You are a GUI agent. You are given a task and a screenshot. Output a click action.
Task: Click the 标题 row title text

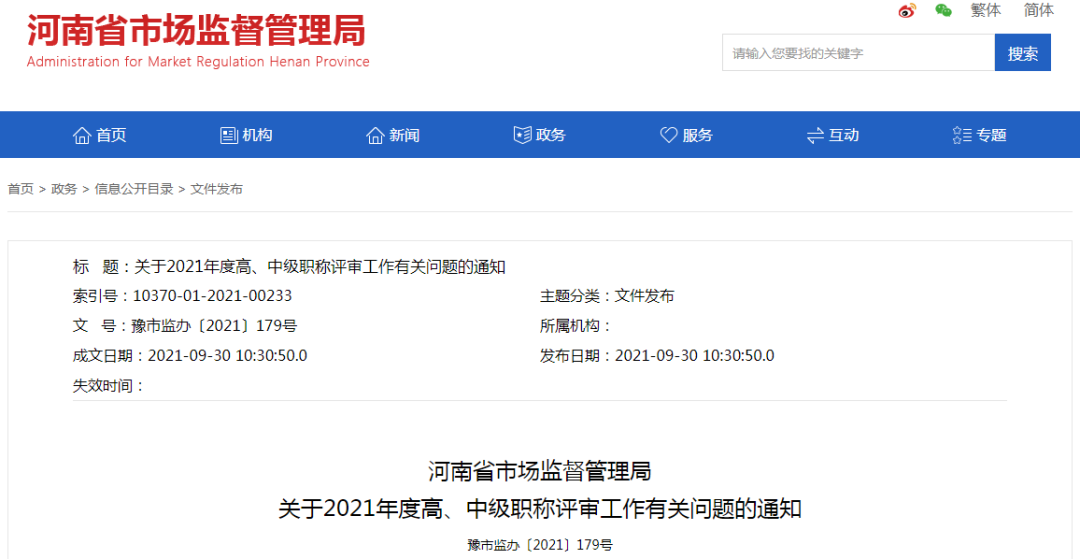[x=320, y=267]
